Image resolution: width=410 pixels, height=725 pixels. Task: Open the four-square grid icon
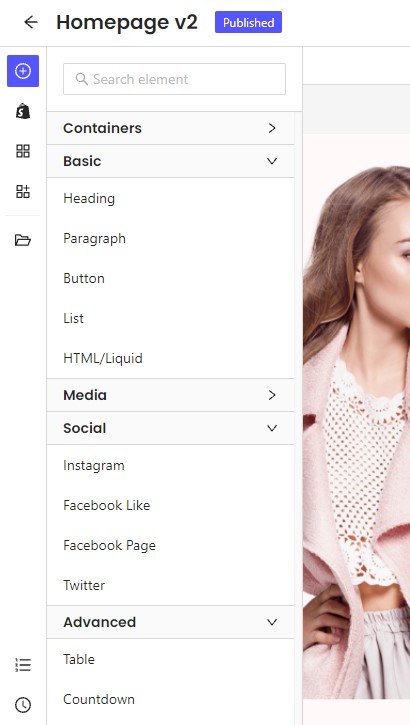(23, 151)
